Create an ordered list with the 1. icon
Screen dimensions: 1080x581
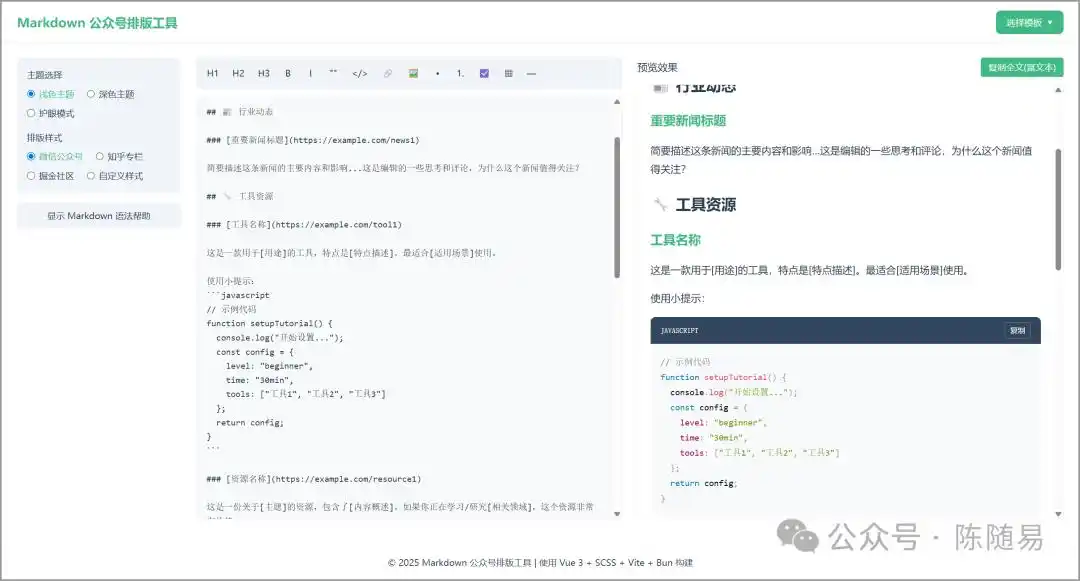(461, 73)
